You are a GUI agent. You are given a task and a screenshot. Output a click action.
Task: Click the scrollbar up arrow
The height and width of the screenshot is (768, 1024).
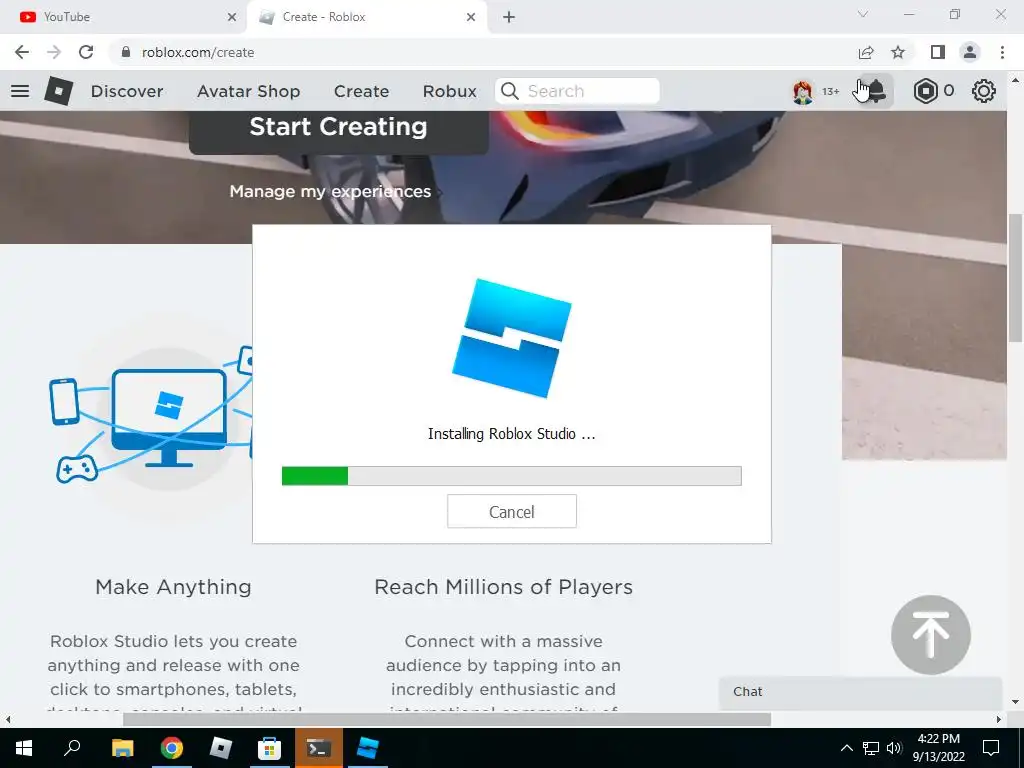click(1016, 80)
